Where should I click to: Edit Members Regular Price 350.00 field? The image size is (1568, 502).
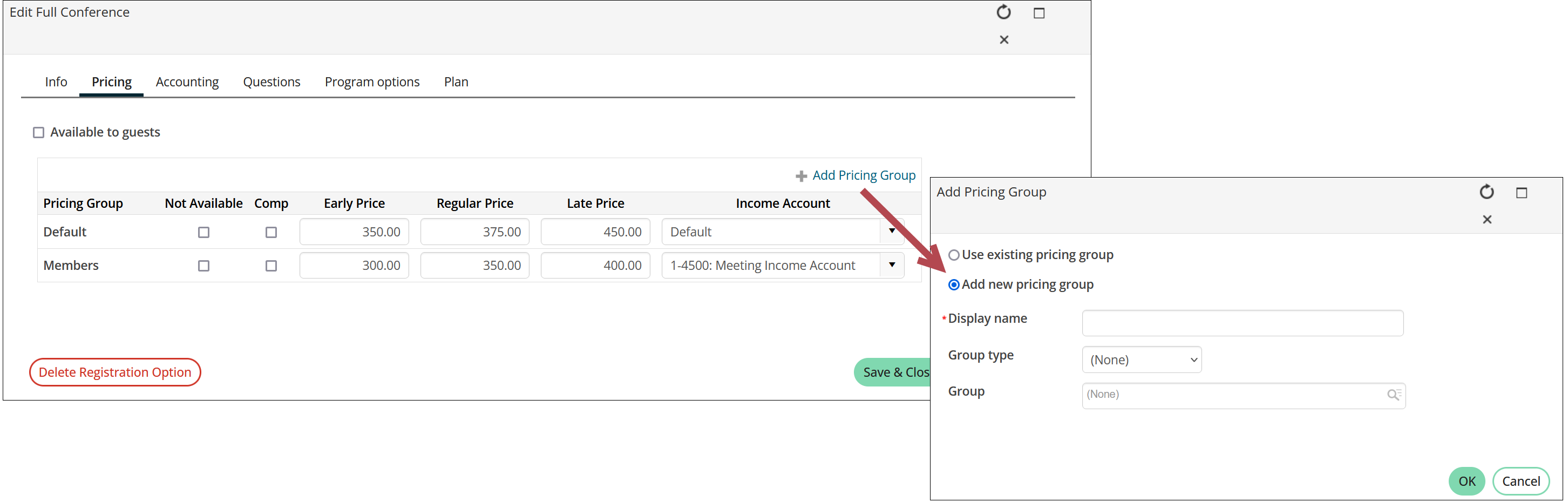click(x=475, y=265)
